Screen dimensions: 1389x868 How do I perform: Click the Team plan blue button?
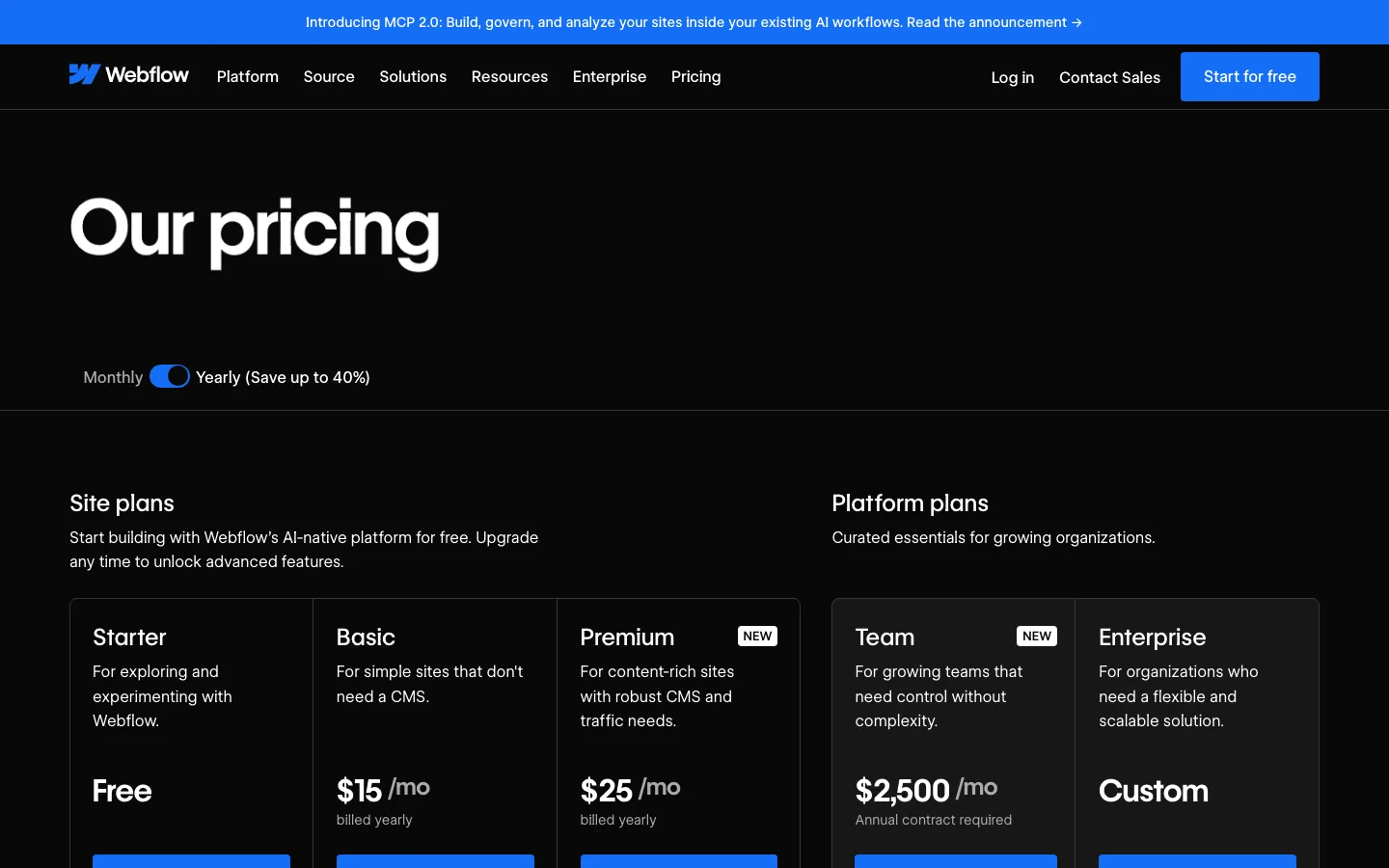click(x=956, y=861)
